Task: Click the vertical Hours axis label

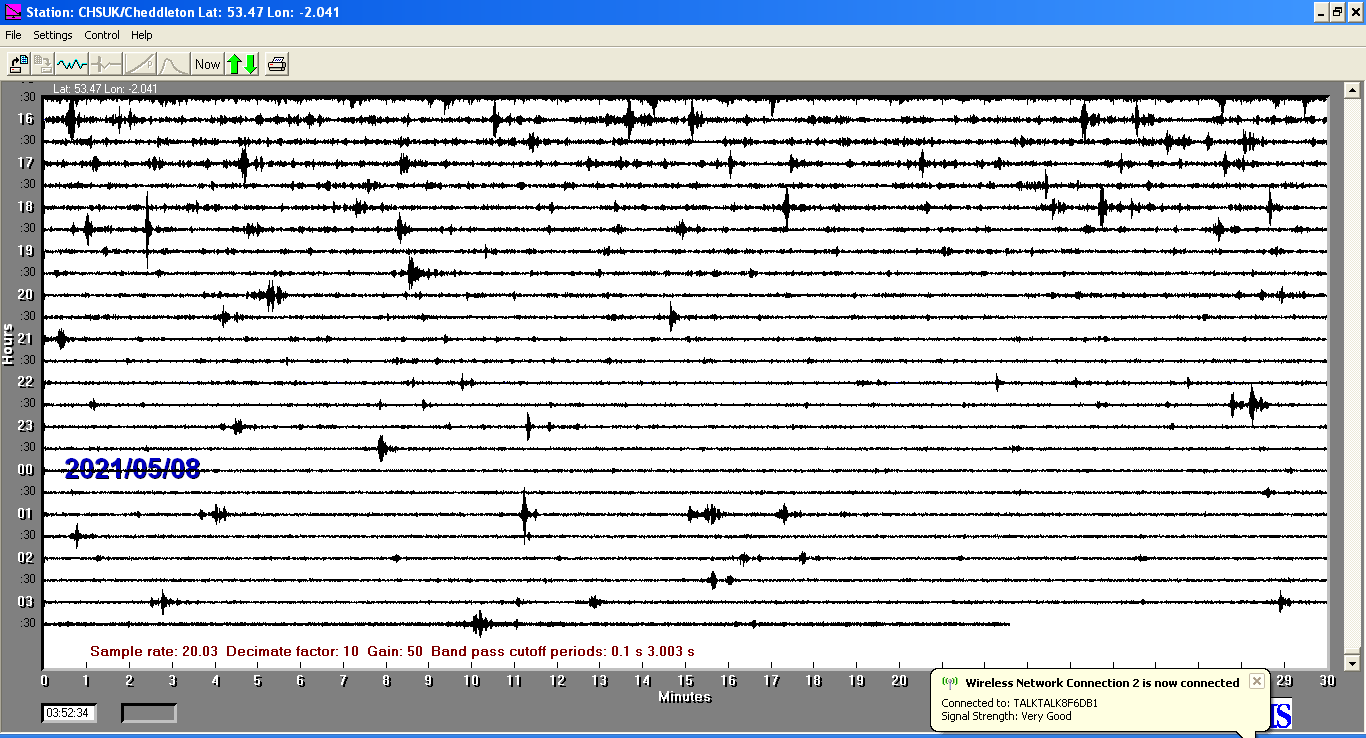Action: coord(8,343)
